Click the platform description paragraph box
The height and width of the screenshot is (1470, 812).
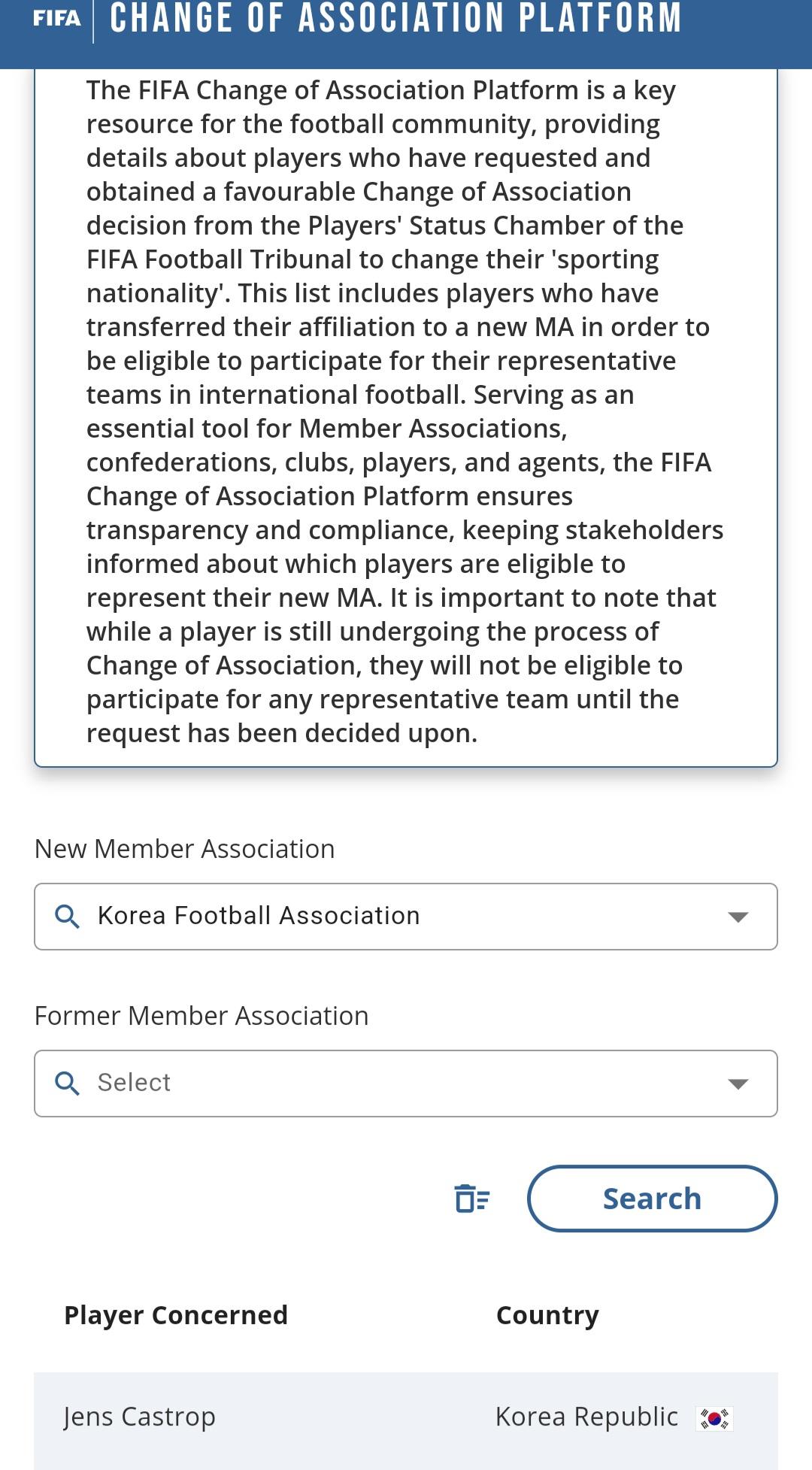(x=406, y=414)
